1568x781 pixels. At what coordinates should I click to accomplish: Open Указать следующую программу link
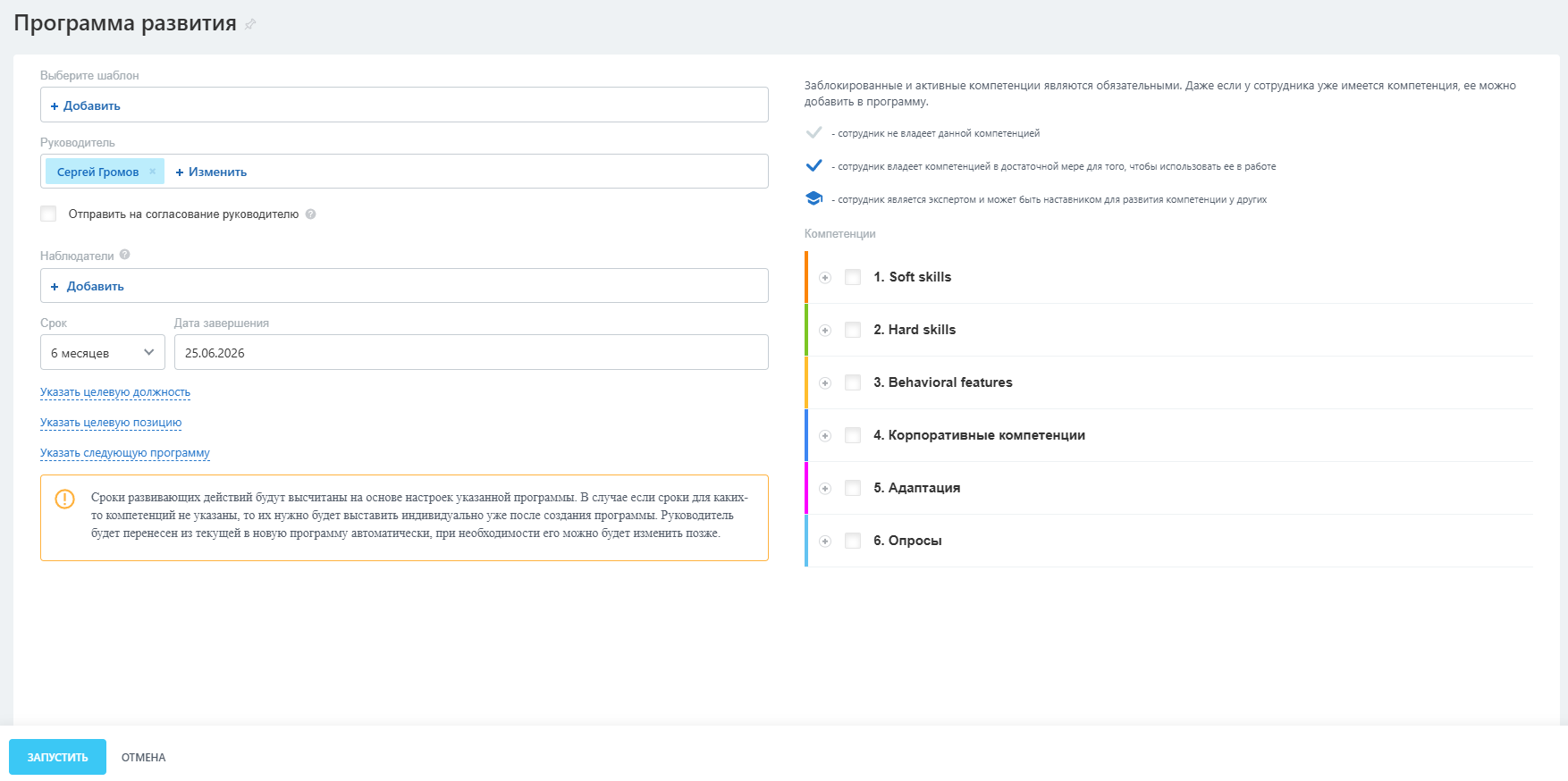[125, 453]
